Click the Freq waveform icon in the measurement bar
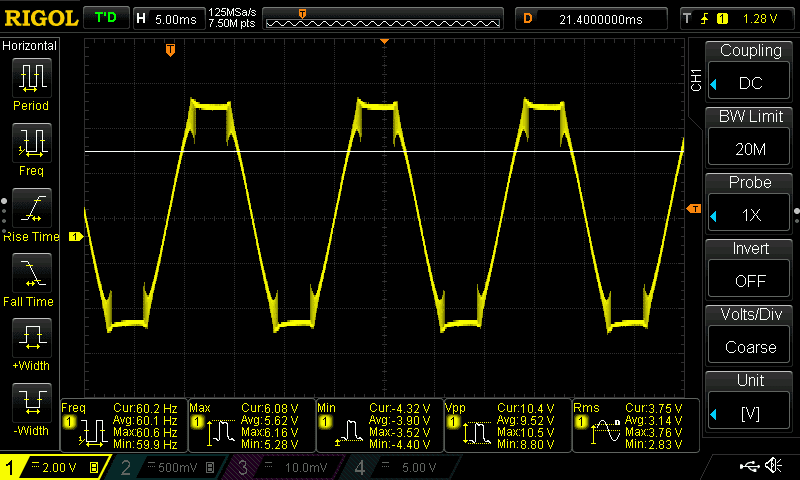This screenshot has height=480, width=800. [x=93, y=433]
